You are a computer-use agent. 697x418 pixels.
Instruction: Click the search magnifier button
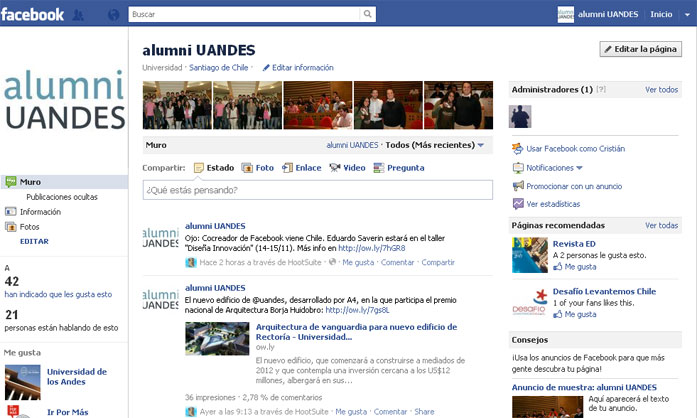(368, 14)
